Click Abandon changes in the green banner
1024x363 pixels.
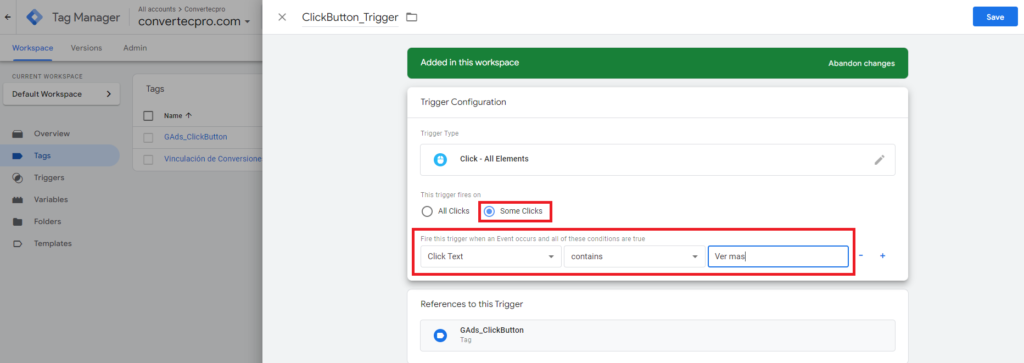[861, 63]
